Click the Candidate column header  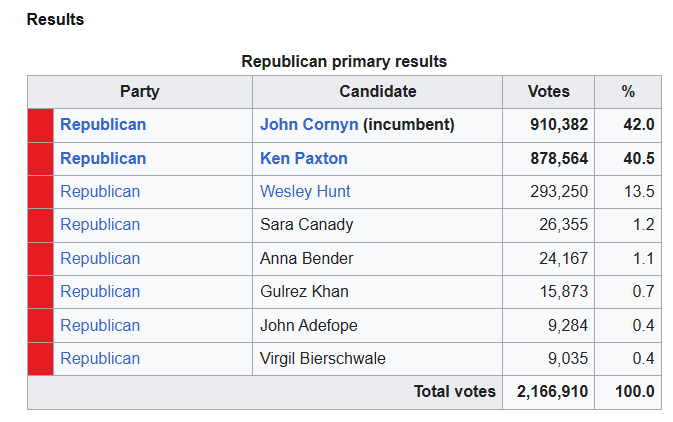(378, 91)
